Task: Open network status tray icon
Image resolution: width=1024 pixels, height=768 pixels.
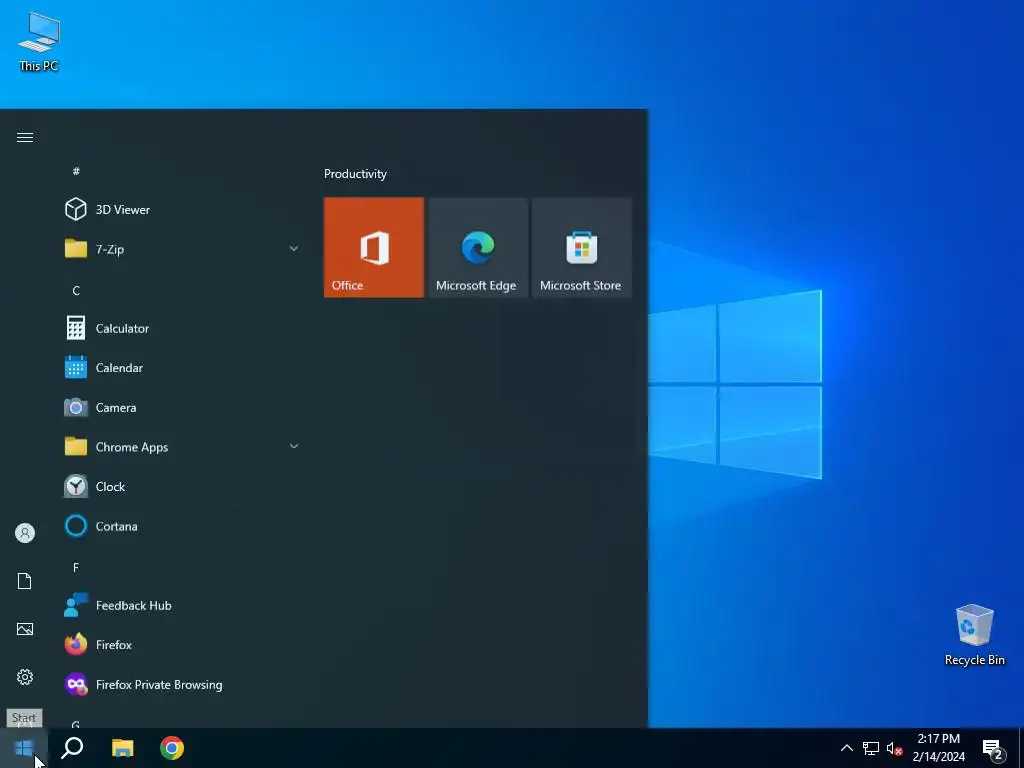Action: (x=871, y=748)
